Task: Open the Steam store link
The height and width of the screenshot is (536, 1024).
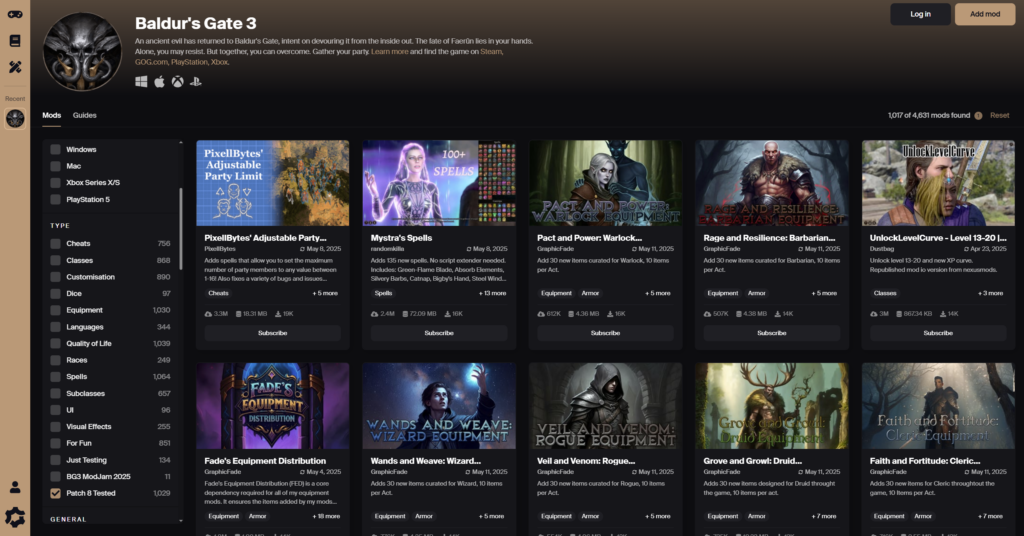Action: pyautogui.click(x=491, y=52)
